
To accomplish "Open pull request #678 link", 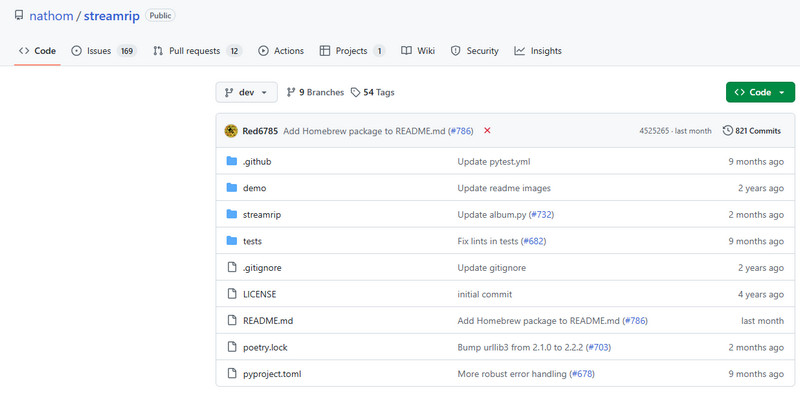I will 582,374.
